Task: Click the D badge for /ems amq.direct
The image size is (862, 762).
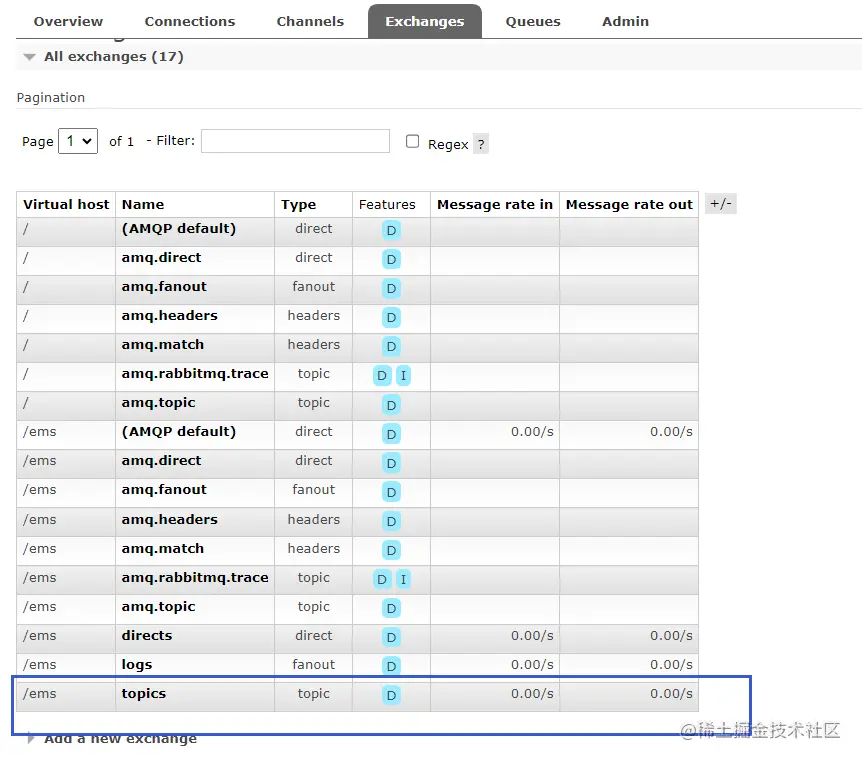Action: pos(391,463)
